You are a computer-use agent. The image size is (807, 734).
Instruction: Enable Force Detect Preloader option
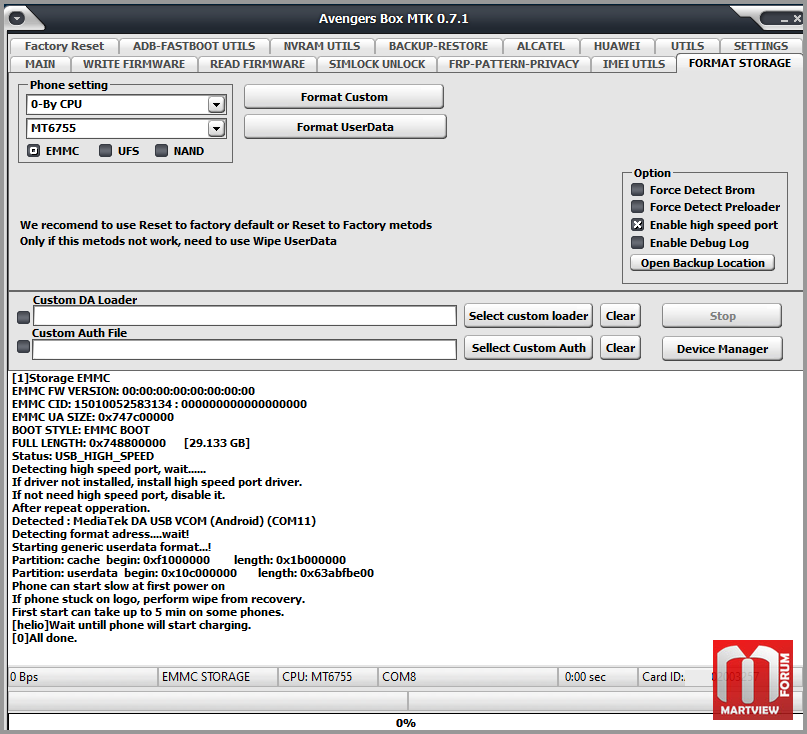click(x=637, y=206)
